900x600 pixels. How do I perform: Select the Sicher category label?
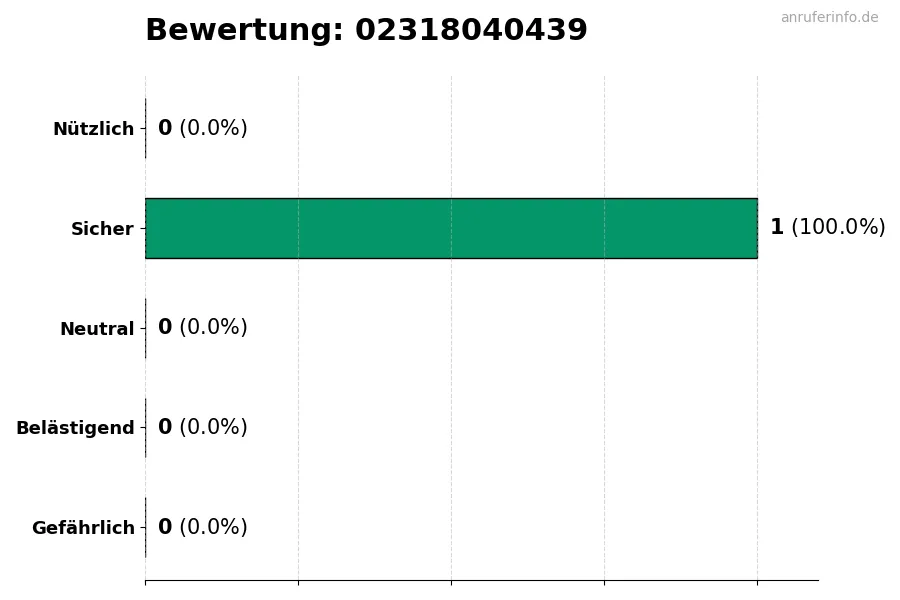pos(102,229)
